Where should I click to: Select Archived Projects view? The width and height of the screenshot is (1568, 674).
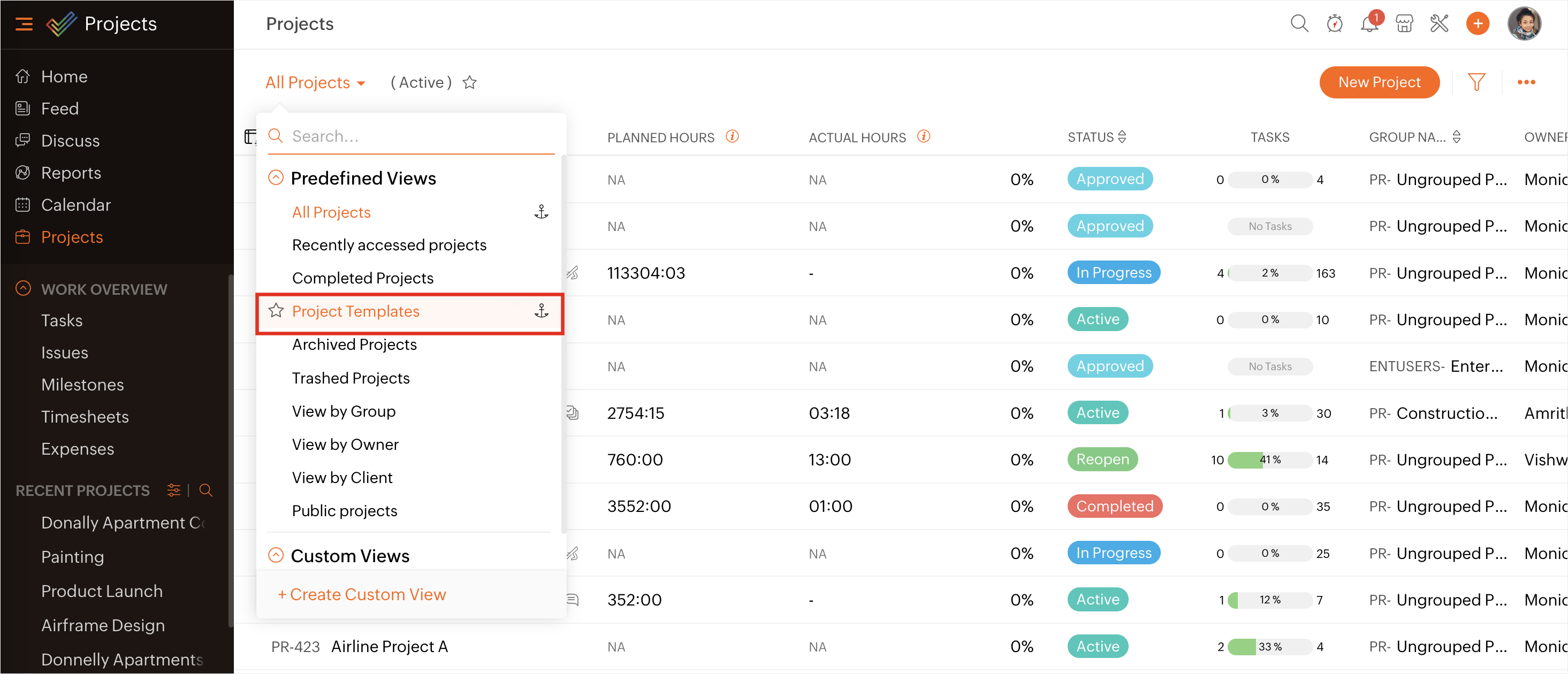[354, 344]
